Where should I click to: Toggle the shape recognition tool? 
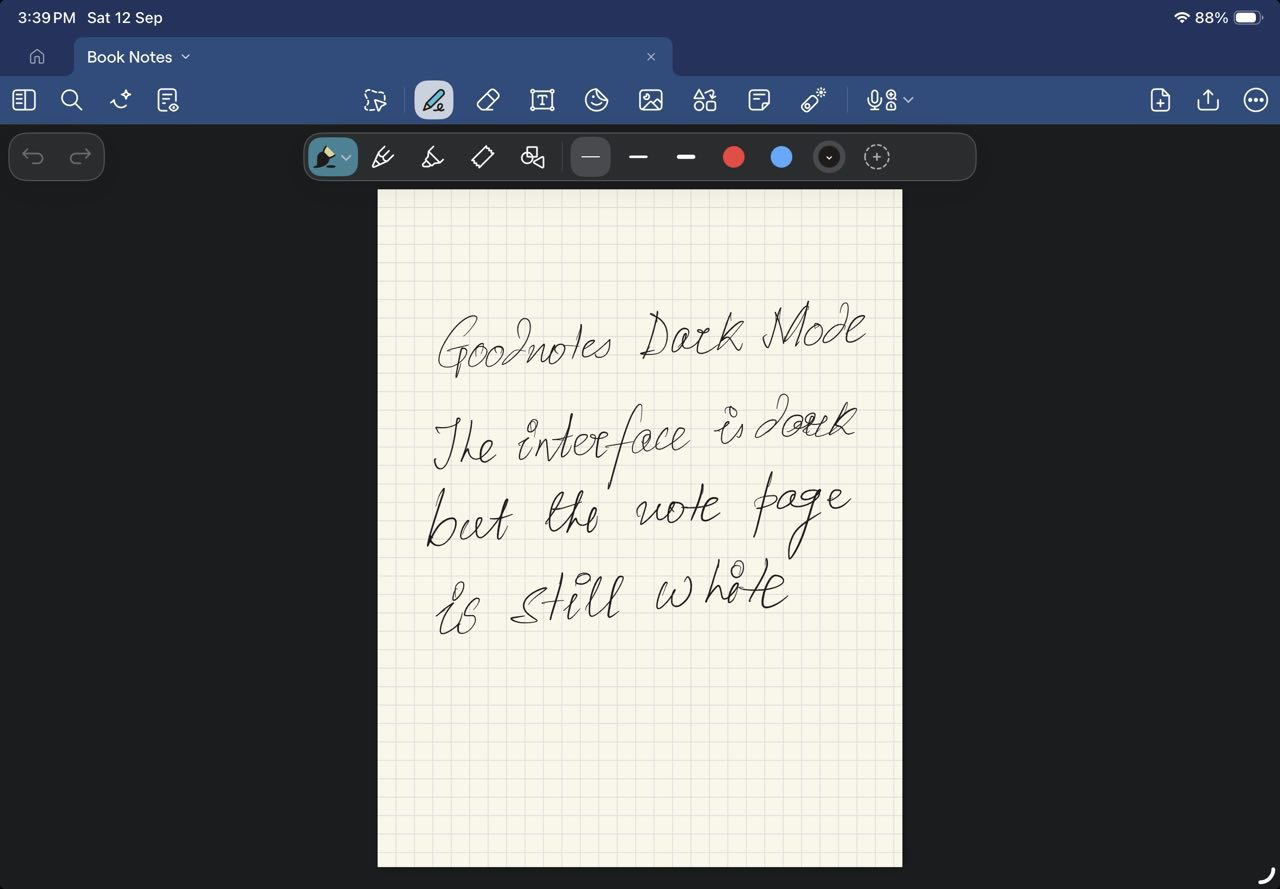pyautogui.click(x=533, y=157)
